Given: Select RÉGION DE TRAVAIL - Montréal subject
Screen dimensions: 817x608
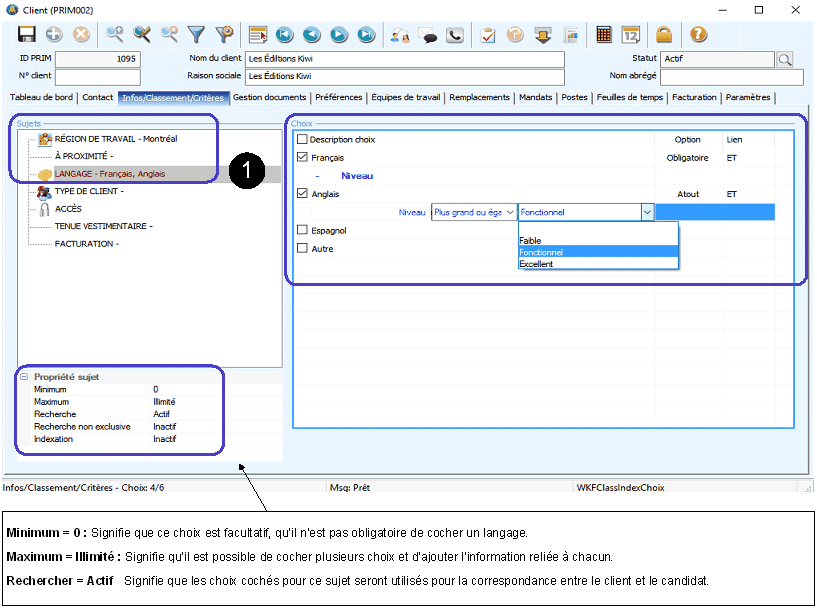Looking at the screenshot, I should (116, 139).
